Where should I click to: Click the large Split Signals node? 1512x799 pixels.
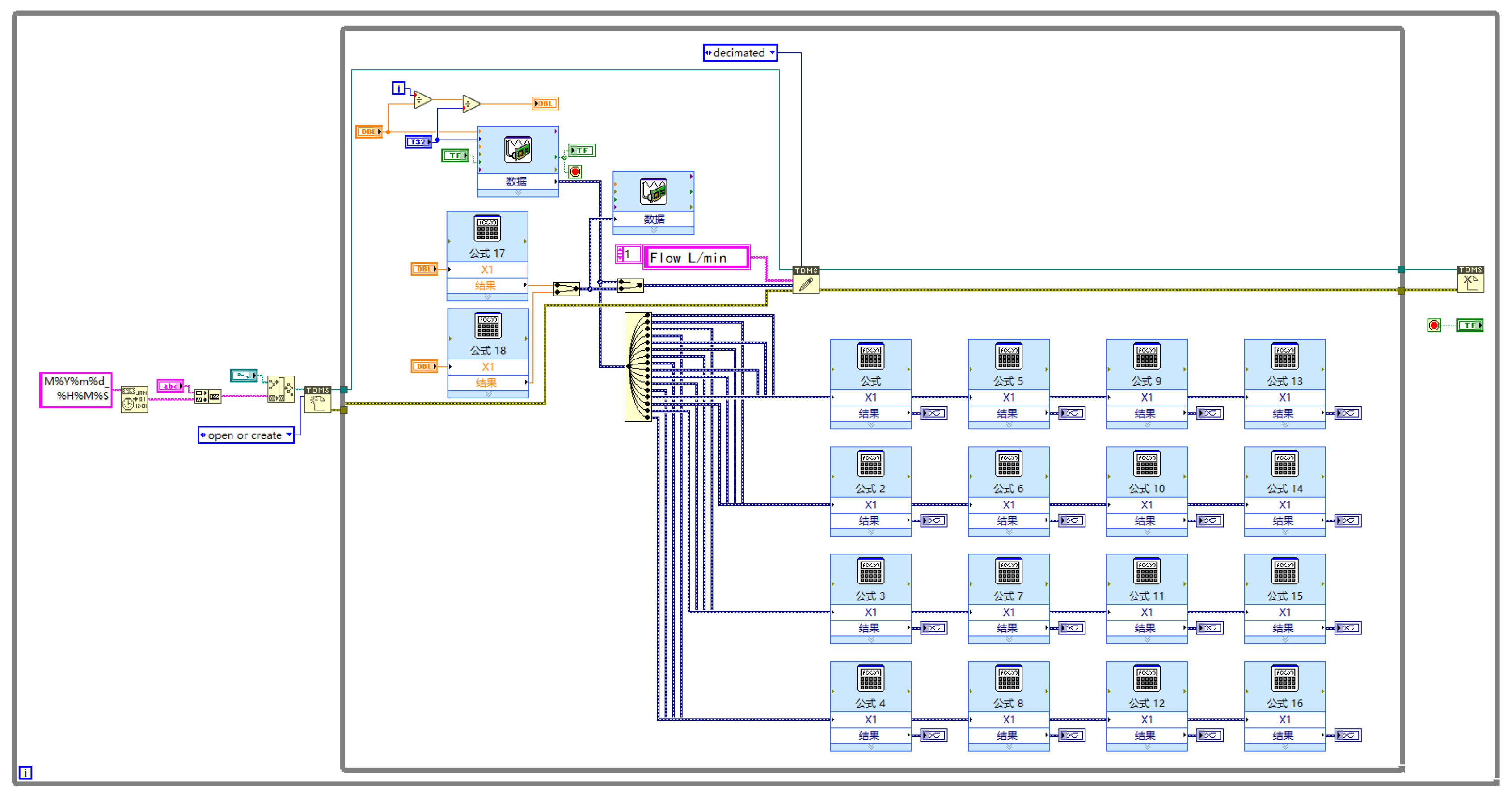[x=638, y=367]
